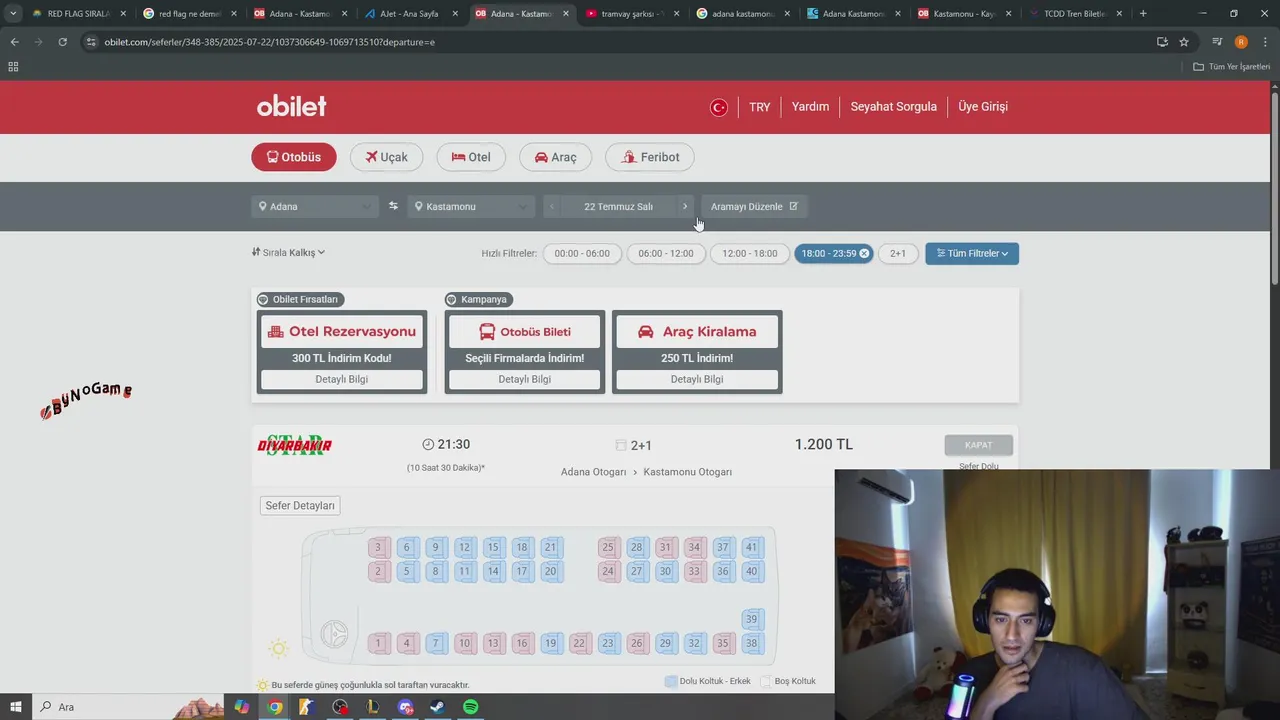Open Copilot taskbar icon
1280x720 pixels.
coord(242,707)
